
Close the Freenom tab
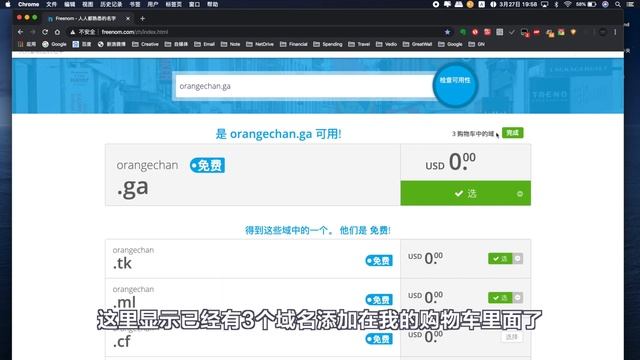point(128,18)
